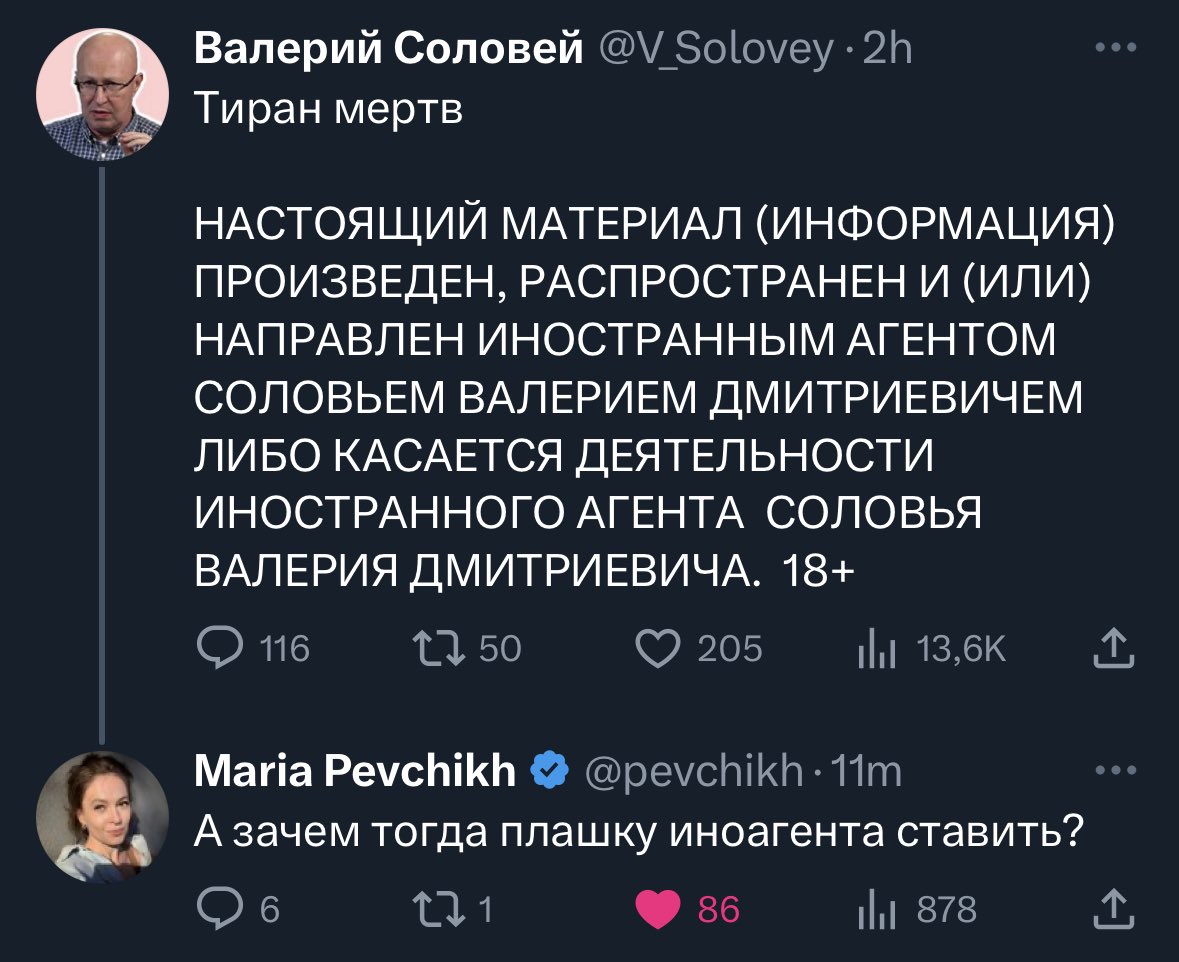This screenshot has height=962, width=1179.
Task: View analytics showing 878 views
Action: (x=877, y=909)
